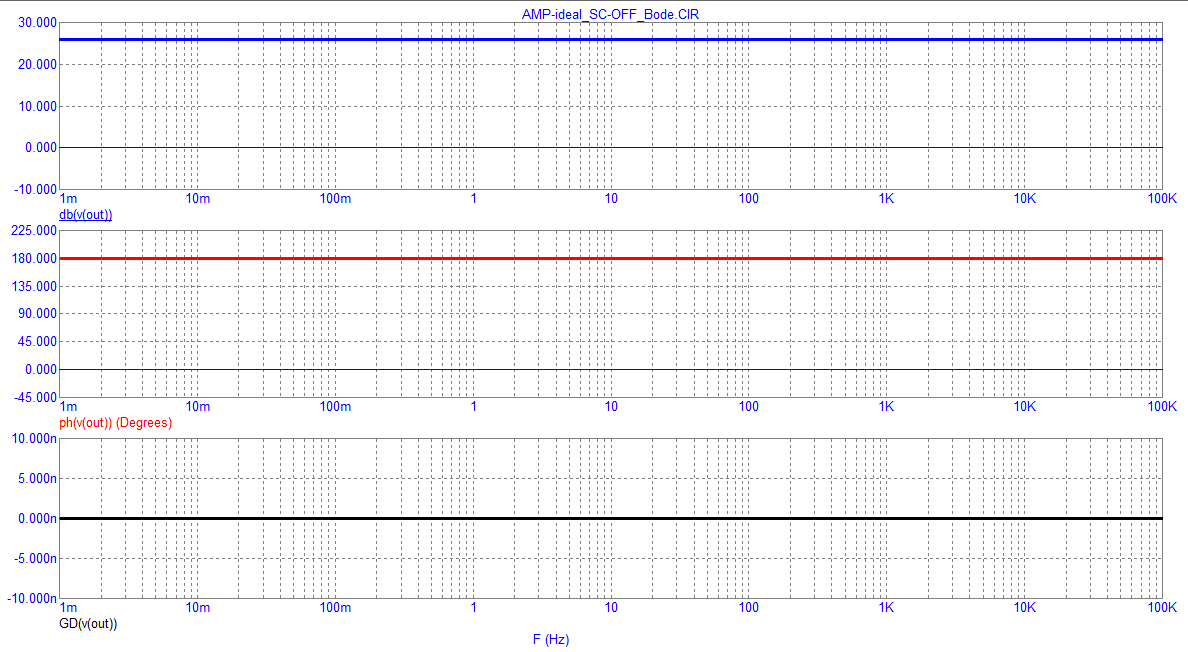Click the -45.000 phase axis value
1188x652 pixels.
[x=36, y=398]
